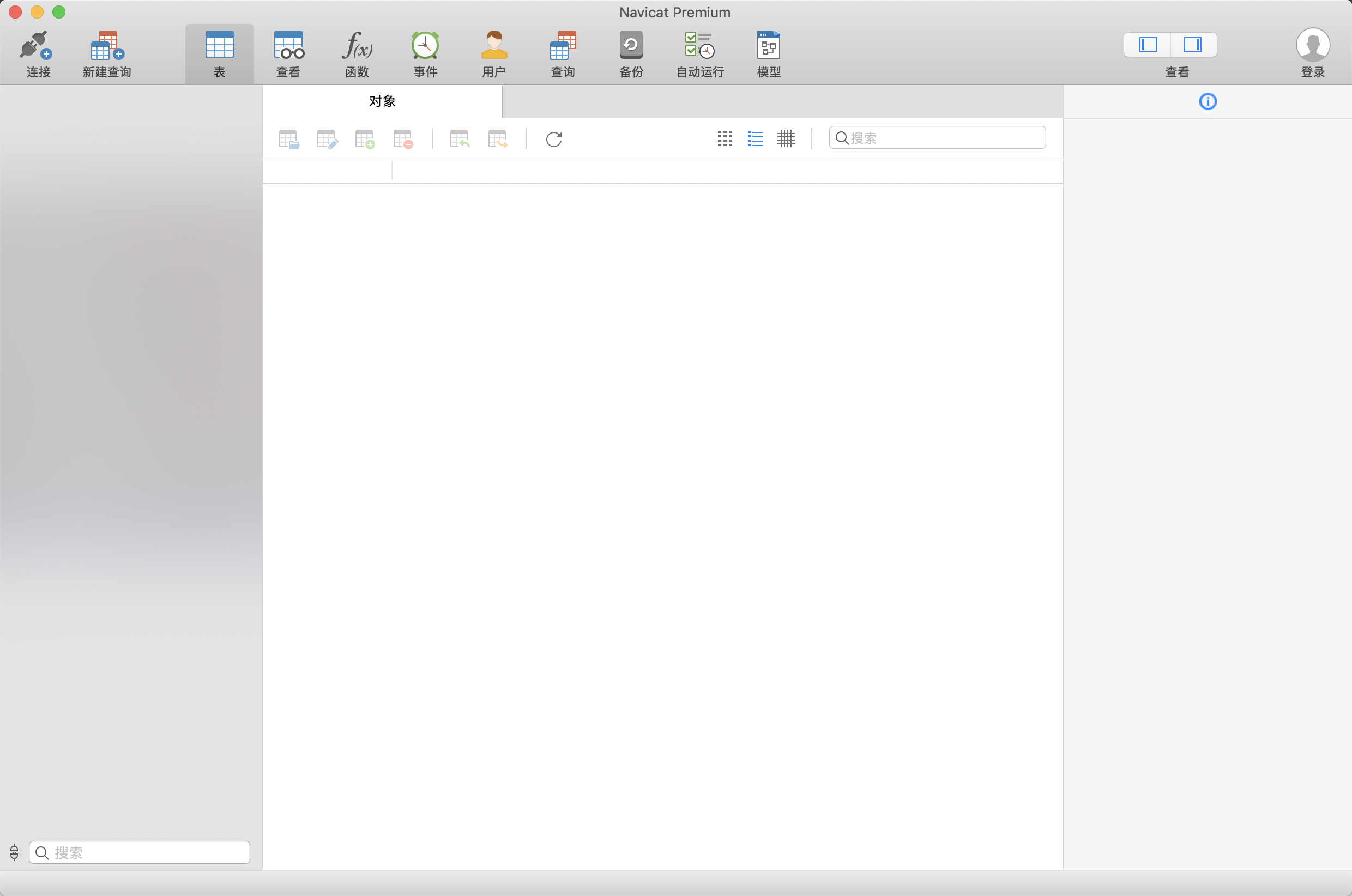1352x896 pixels.
Task: Focus the object list 搜索 search field
Action: [x=937, y=138]
